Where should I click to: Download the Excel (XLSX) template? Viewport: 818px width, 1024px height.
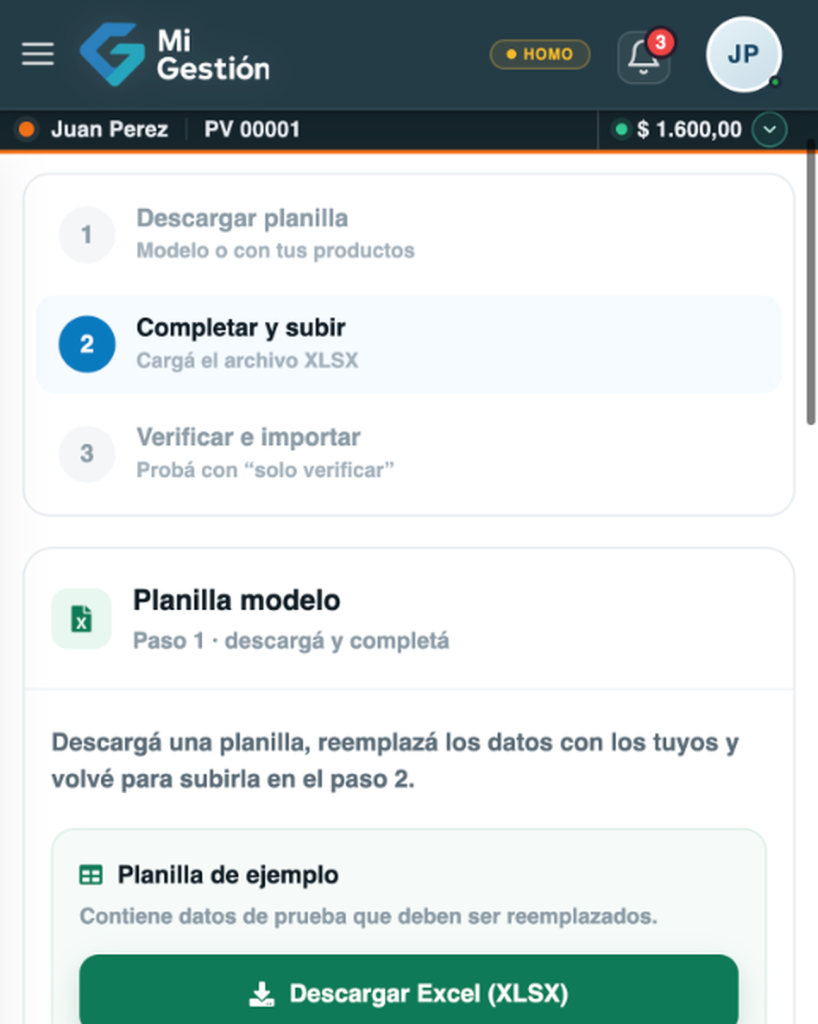[409, 993]
